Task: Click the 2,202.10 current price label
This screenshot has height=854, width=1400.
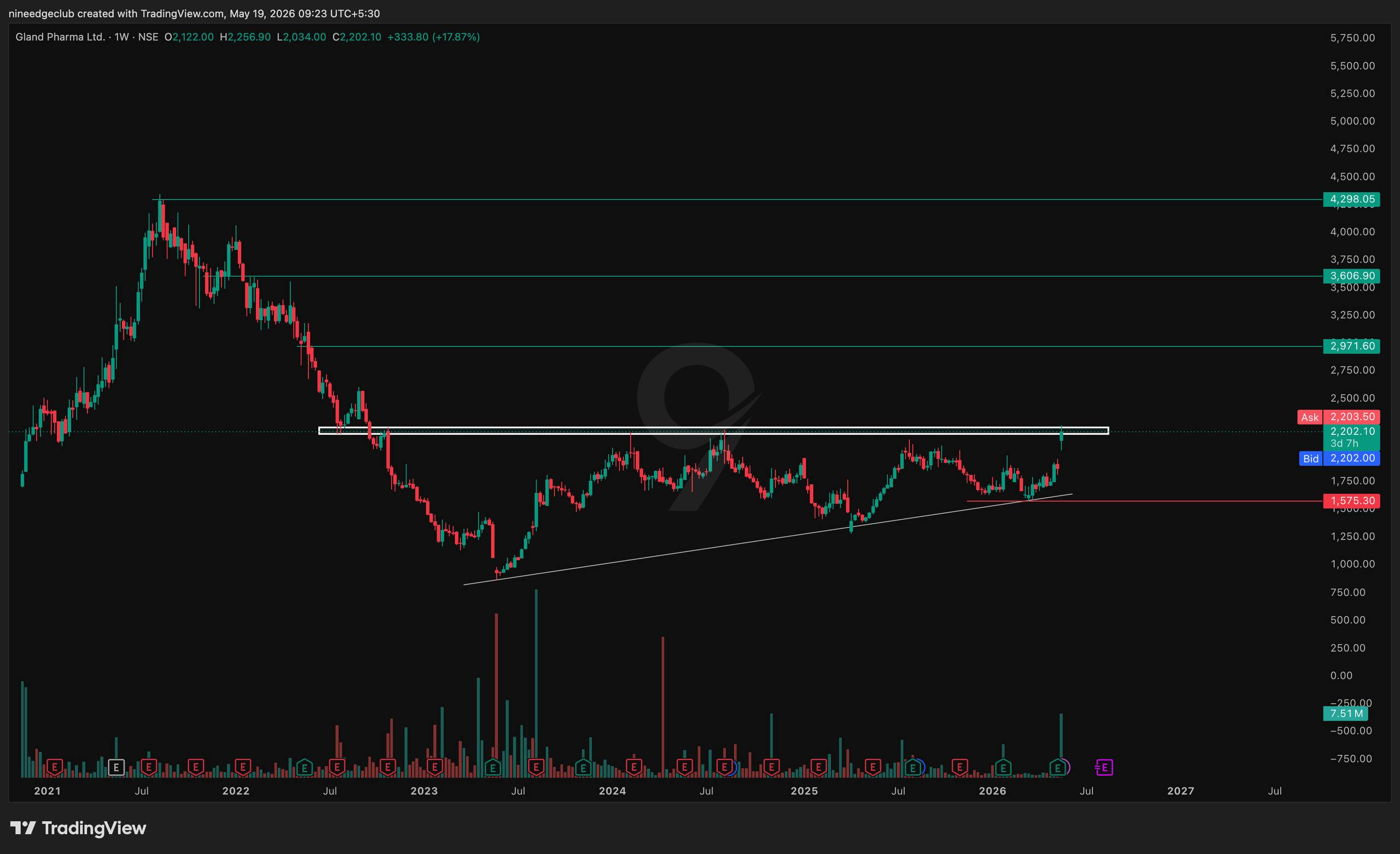Action: [x=1351, y=431]
